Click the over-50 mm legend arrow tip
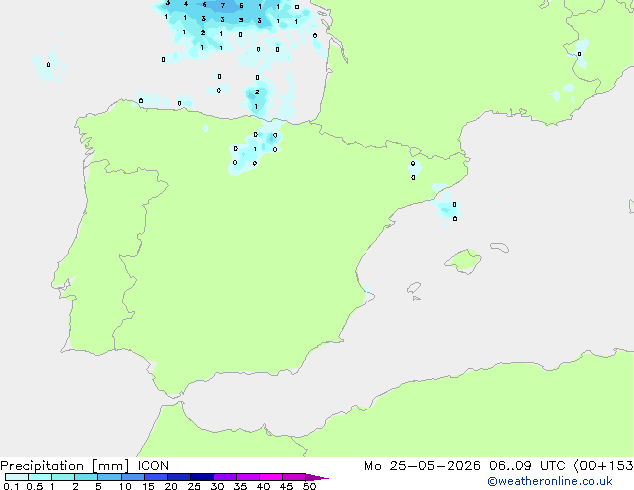Screen dimensions: 634x490 click(317, 477)
